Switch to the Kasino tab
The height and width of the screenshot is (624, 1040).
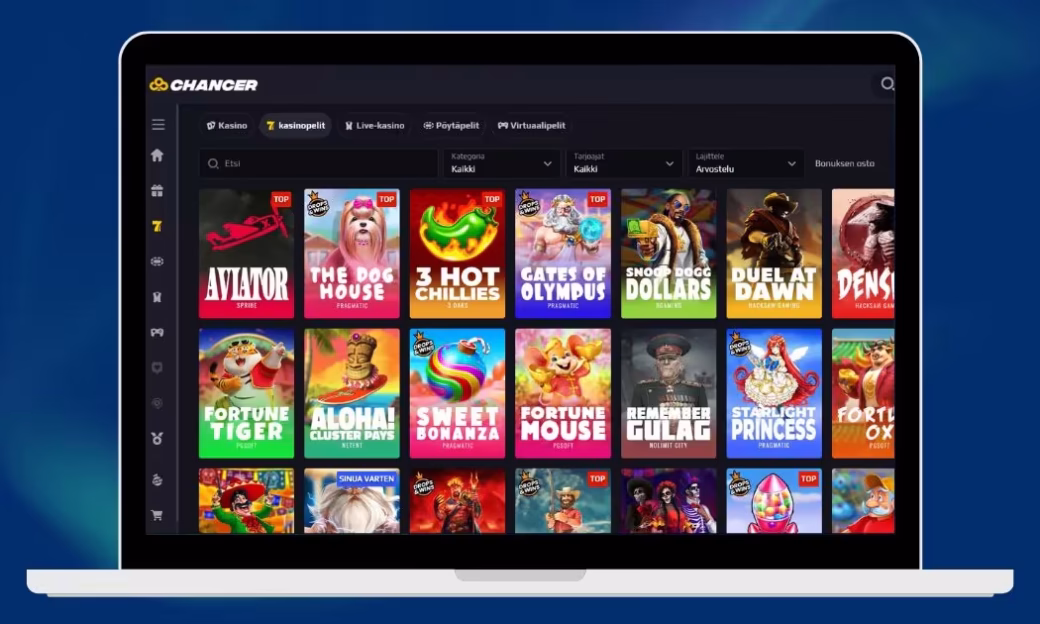click(x=227, y=125)
